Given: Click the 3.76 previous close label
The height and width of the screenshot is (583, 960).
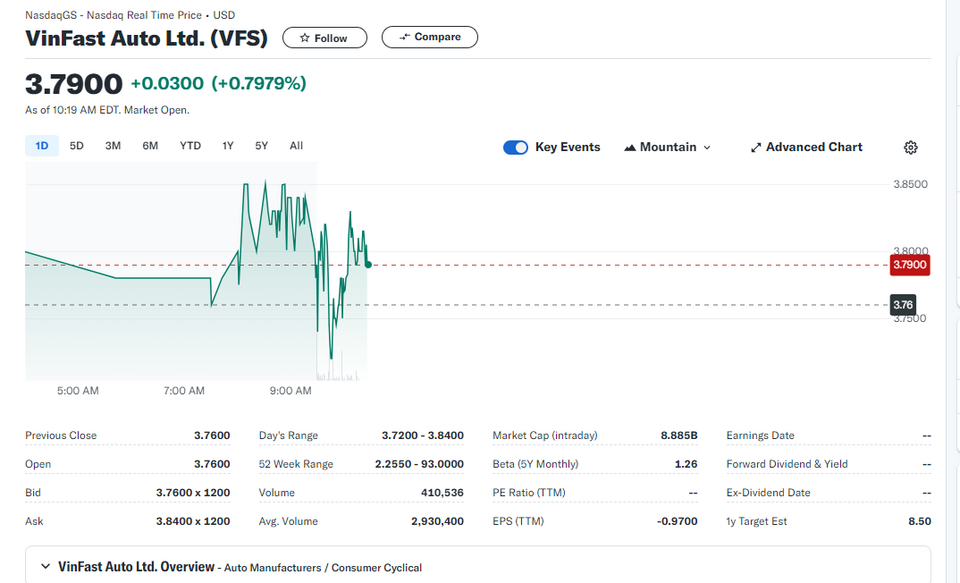Looking at the screenshot, I should pyautogui.click(x=903, y=304).
